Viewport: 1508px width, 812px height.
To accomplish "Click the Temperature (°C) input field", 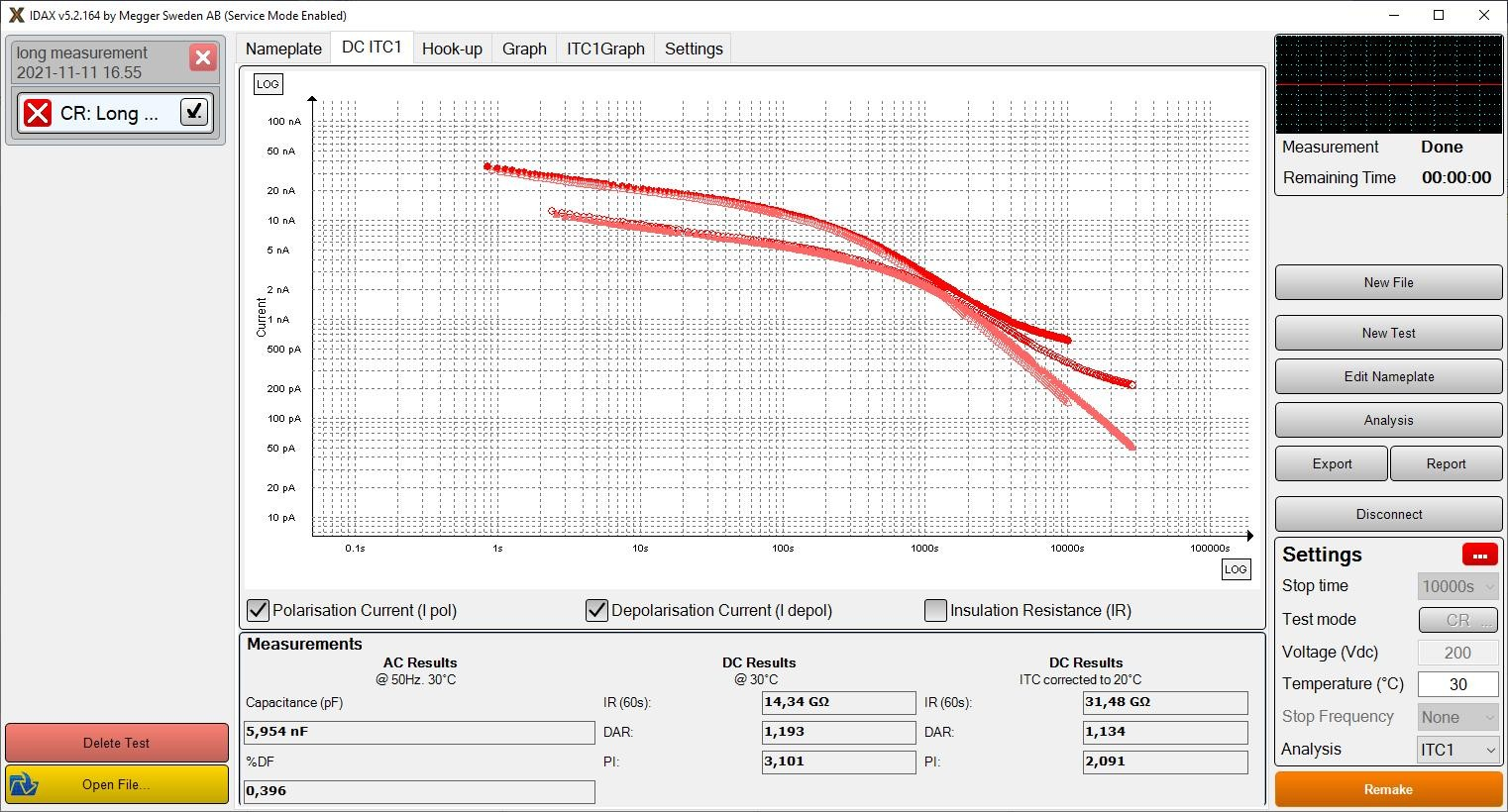I will coord(1457,684).
